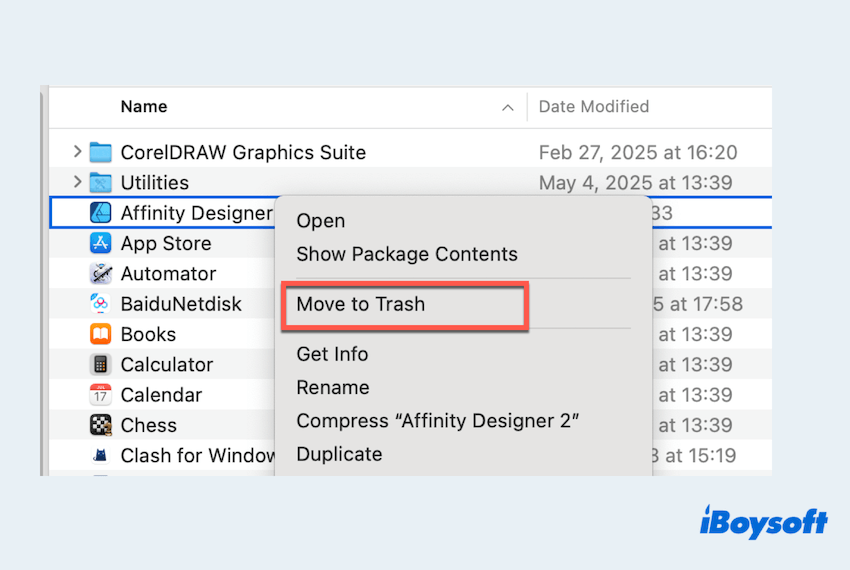Screen dimensions: 850x570
Task: Click Duplicate in the context menu
Action: coord(339,454)
